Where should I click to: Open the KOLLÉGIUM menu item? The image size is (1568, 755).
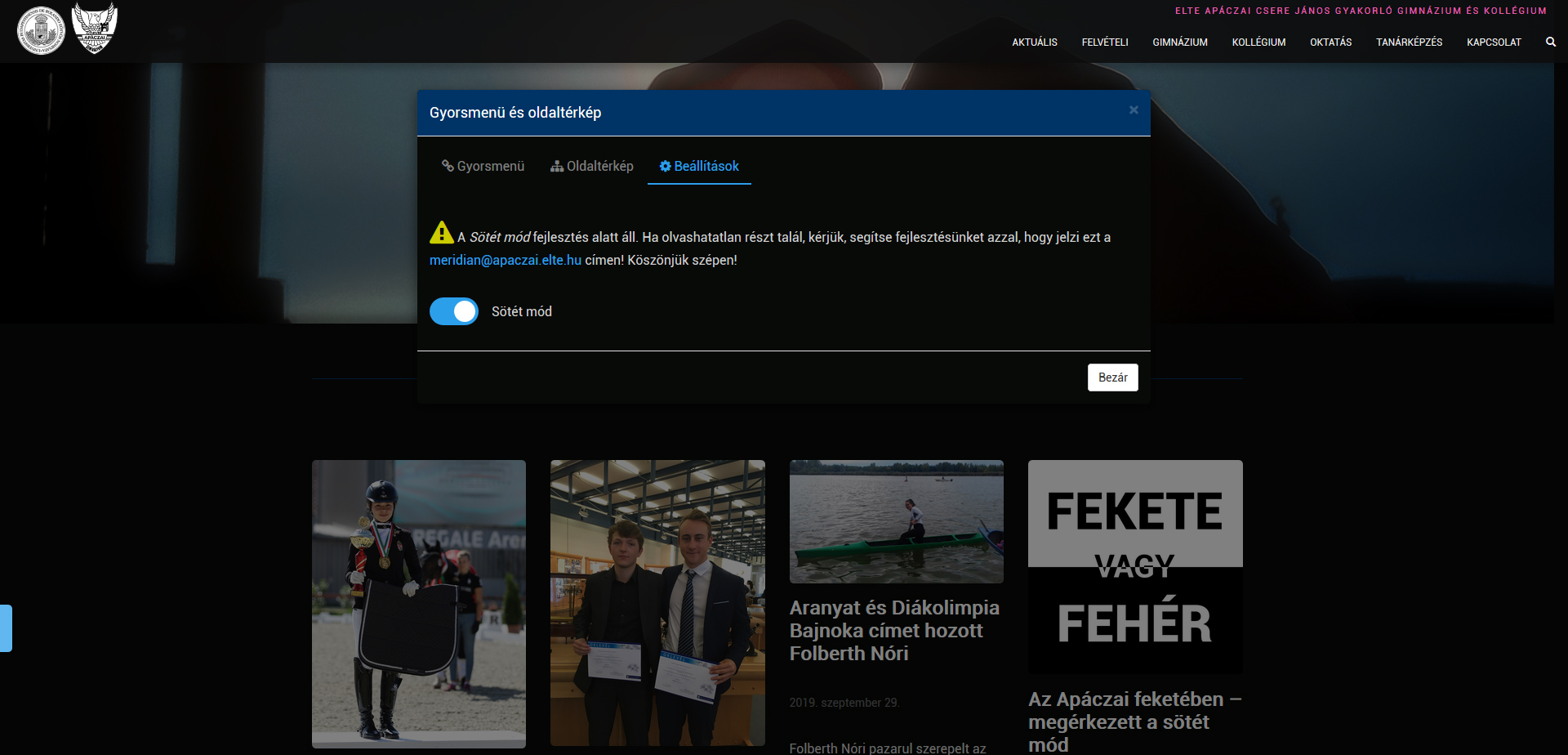pos(1258,42)
